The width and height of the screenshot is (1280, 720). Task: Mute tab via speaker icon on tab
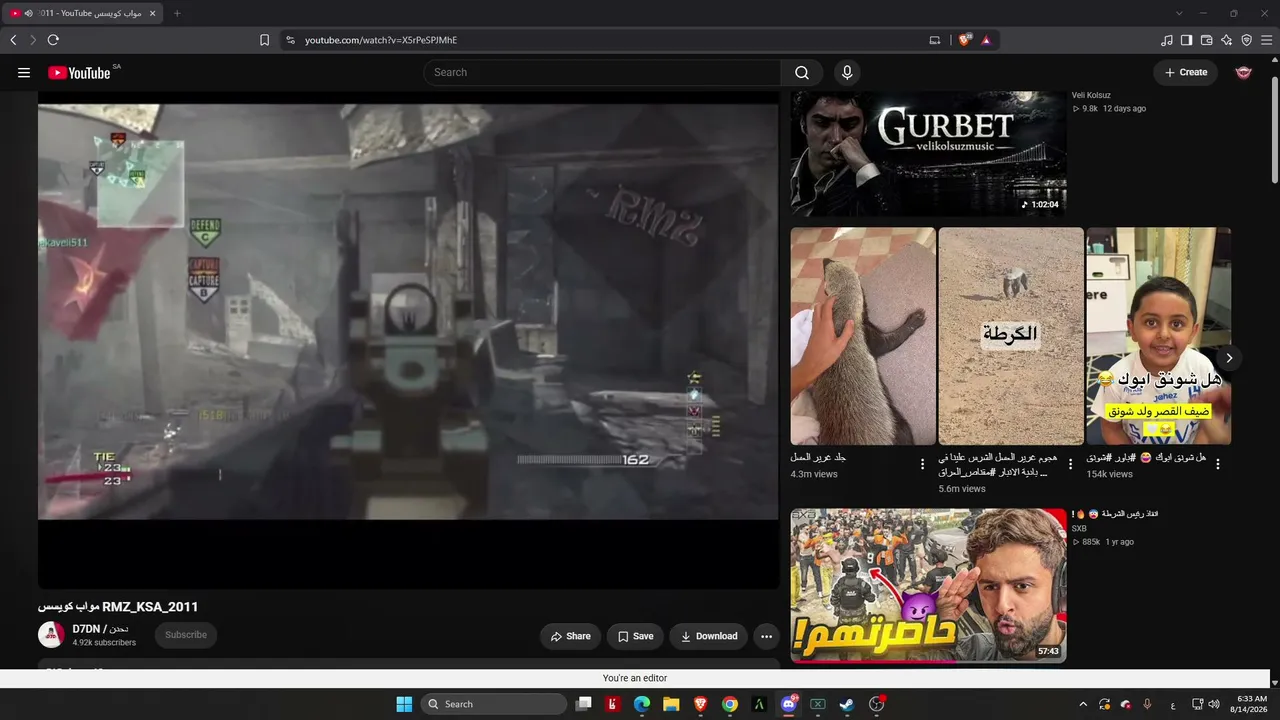coord(28,13)
